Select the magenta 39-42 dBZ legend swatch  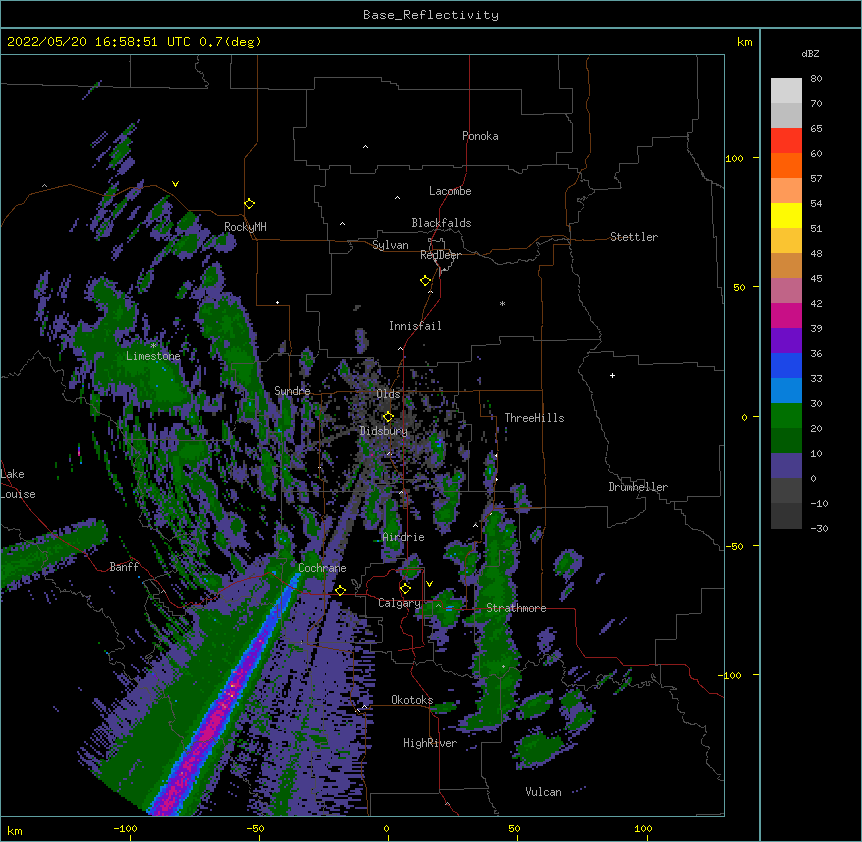click(x=786, y=315)
